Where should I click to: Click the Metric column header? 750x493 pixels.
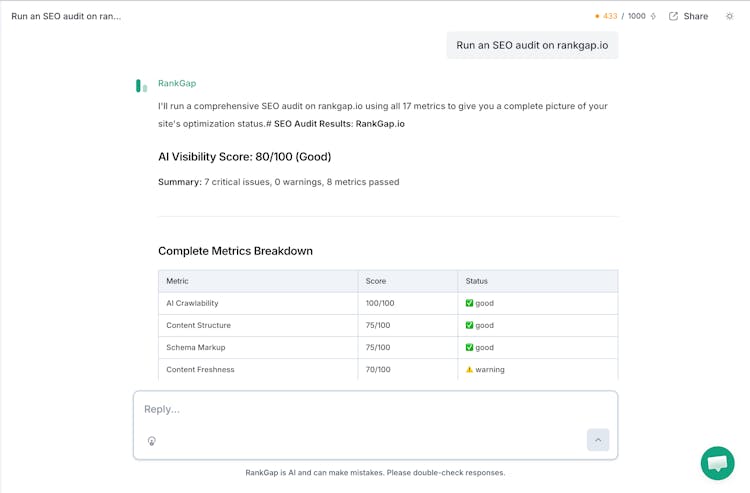coord(178,281)
